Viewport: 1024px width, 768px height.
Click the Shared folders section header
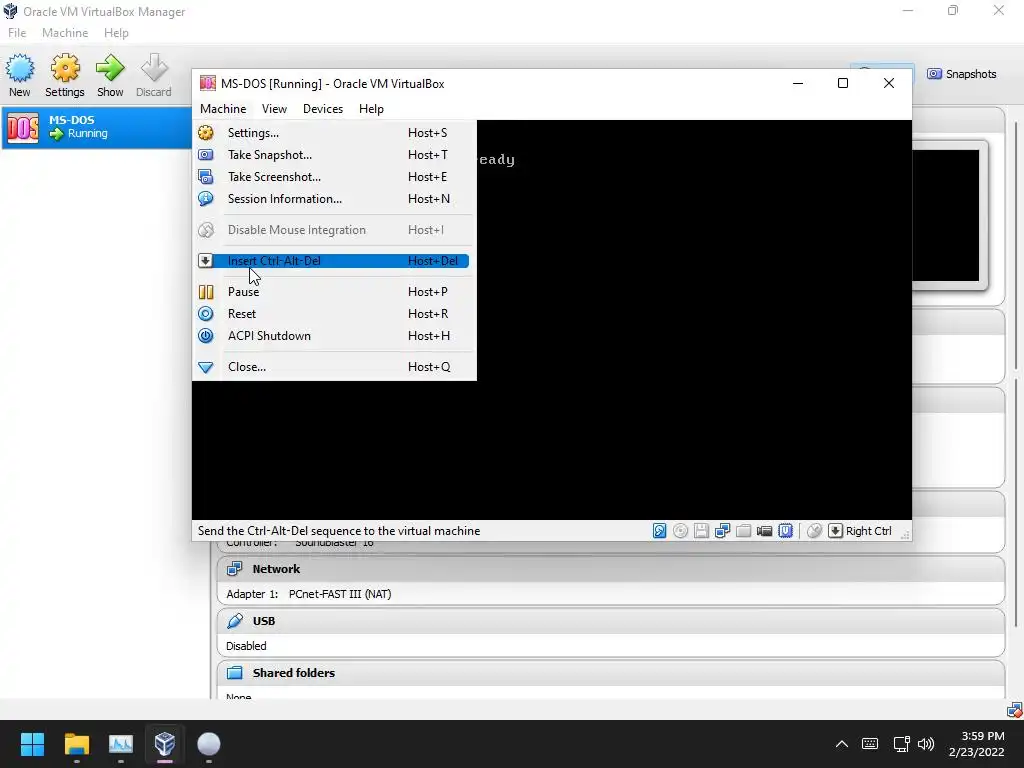point(611,673)
